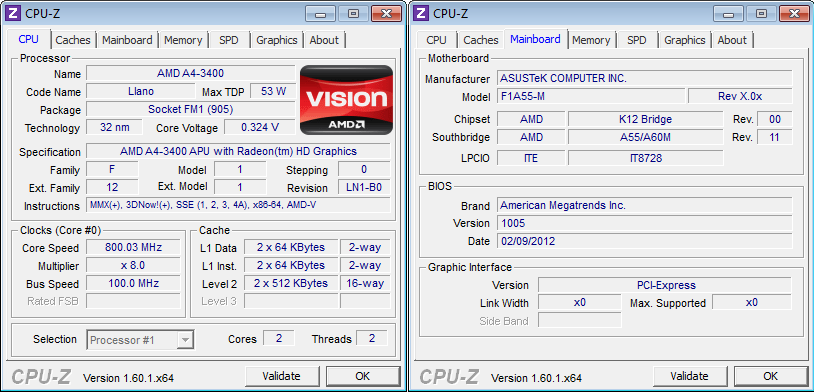The width and height of the screenshot is (814, 392).
Task: Click the Link Width x0 field
Action: click(579, 302)
